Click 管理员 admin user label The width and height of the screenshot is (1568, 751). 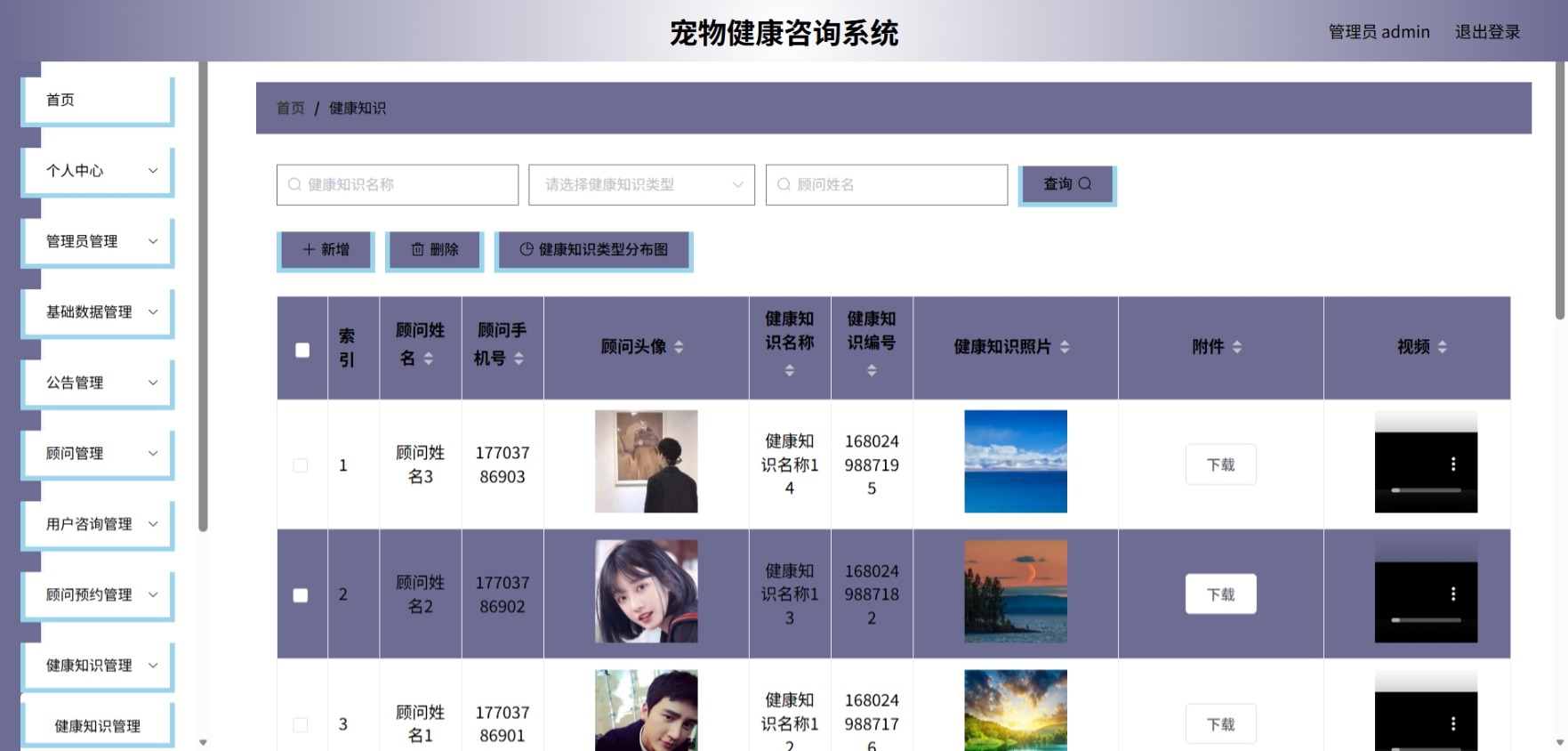tap(1379, 32)
